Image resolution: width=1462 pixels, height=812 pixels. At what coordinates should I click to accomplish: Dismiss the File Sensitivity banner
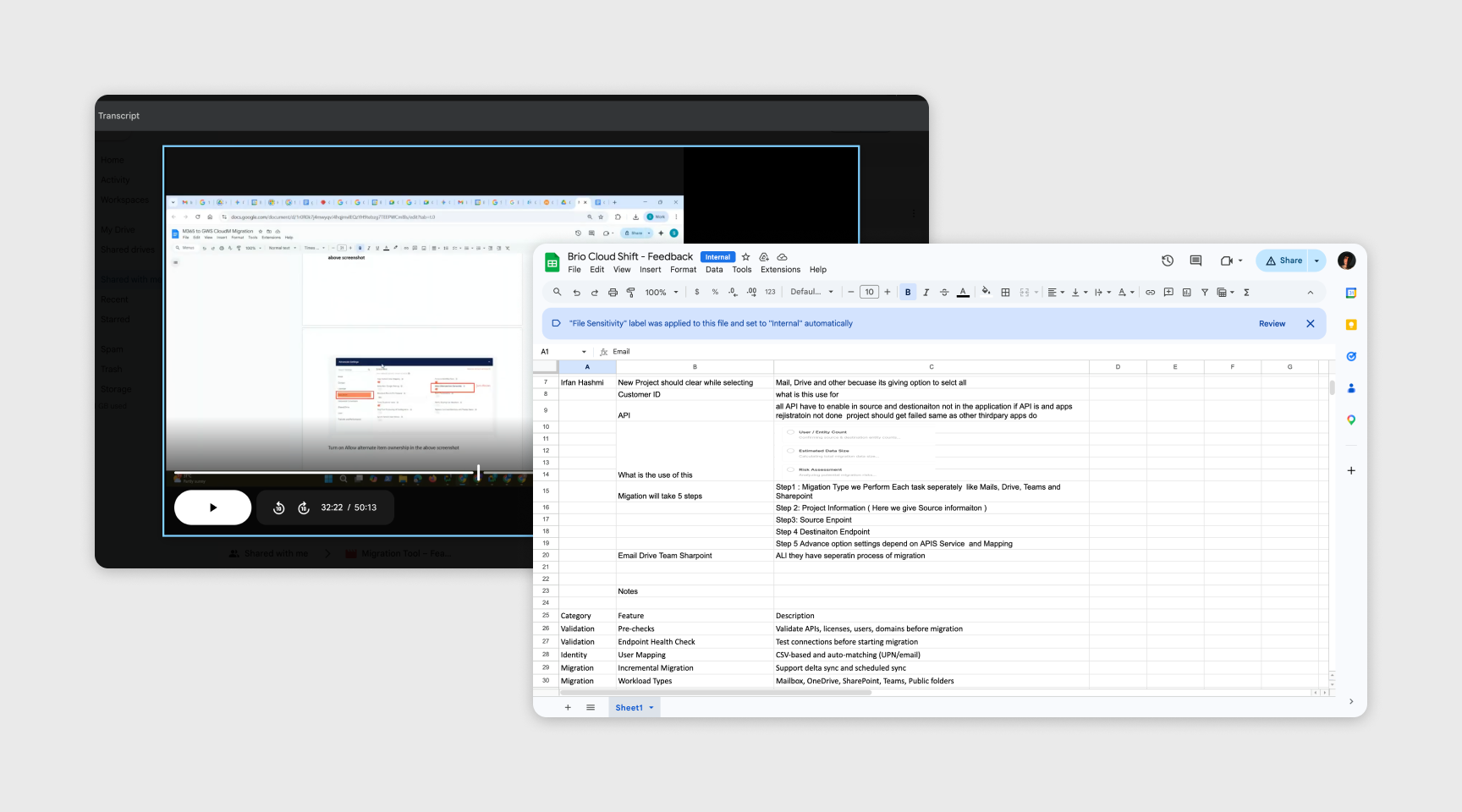[x=1311, y=324]
